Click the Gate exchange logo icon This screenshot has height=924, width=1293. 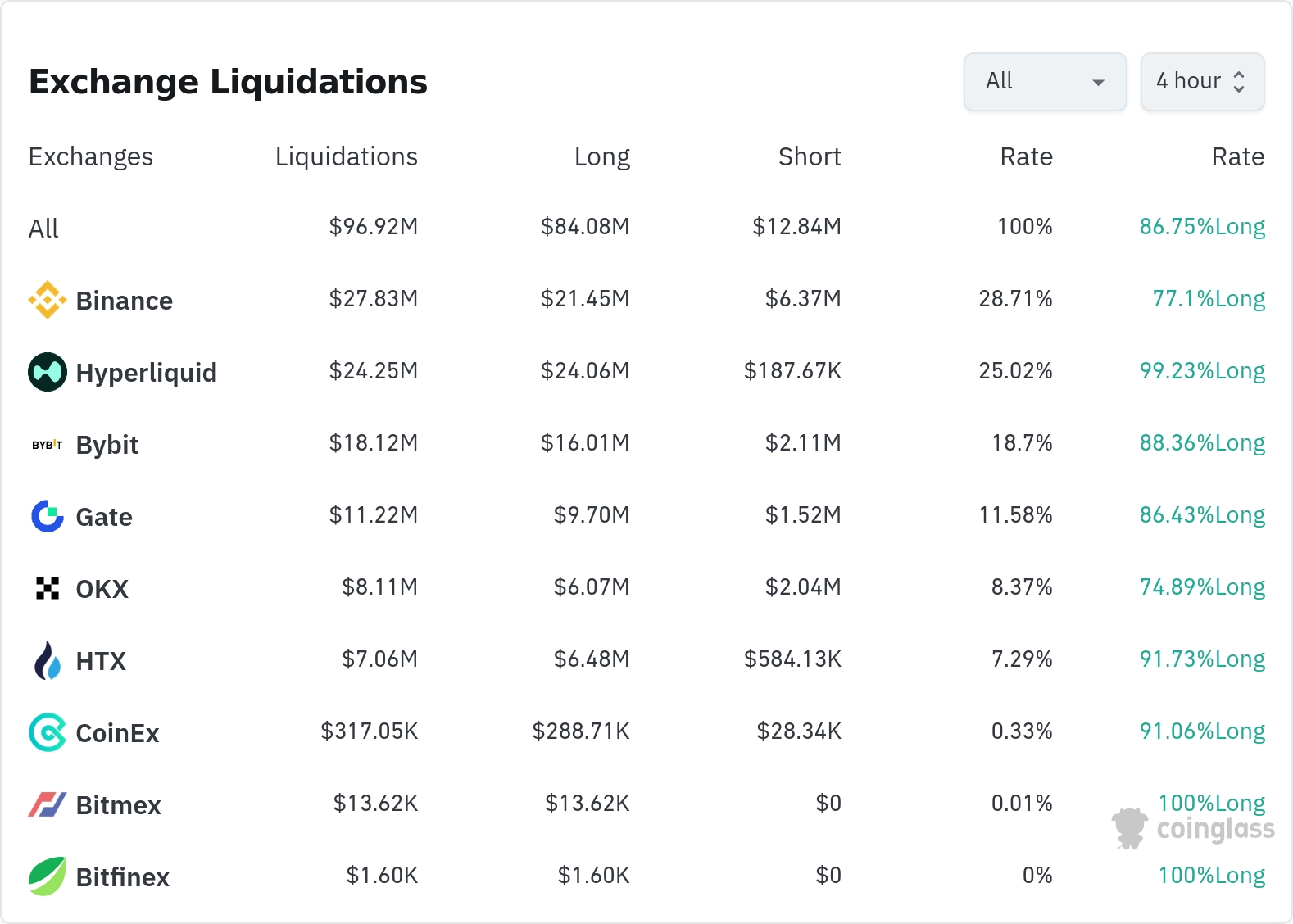(48, 516)
